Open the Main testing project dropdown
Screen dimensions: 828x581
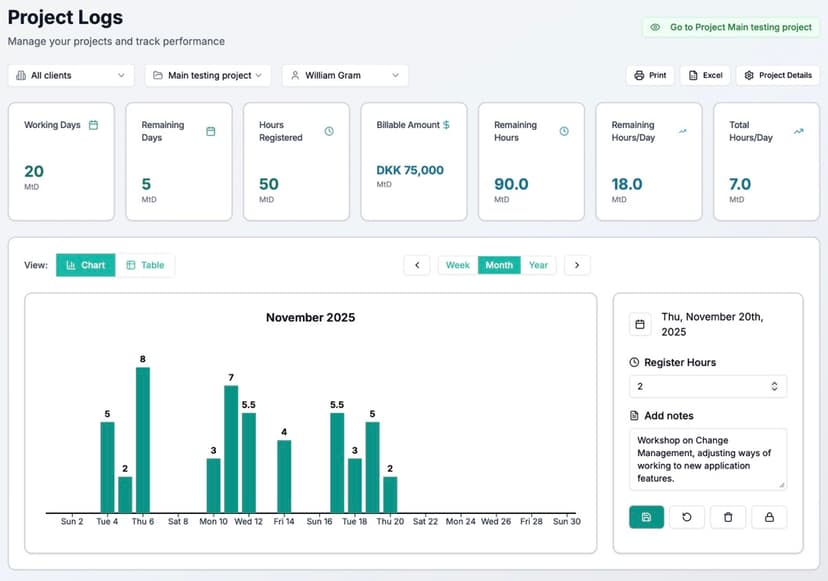coord(207,75)
